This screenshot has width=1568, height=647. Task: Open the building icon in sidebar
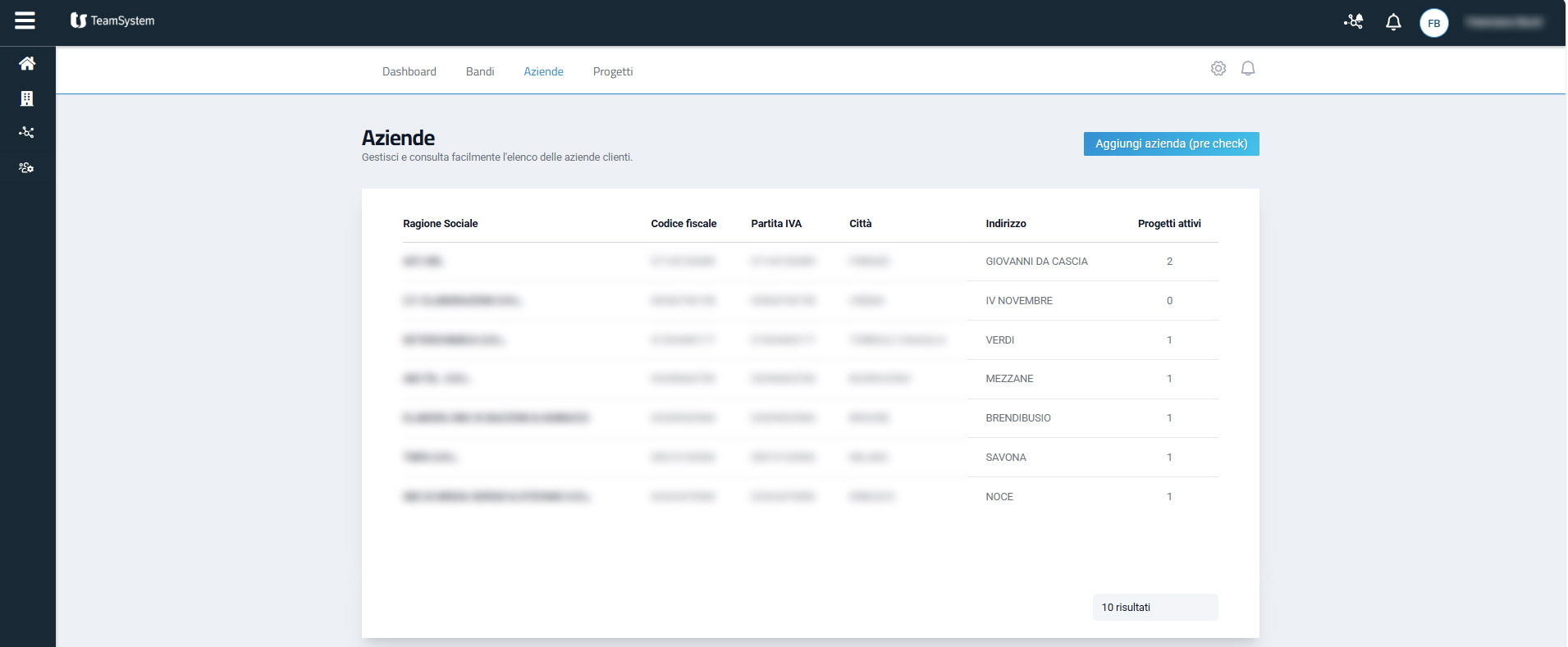(27, 98)
